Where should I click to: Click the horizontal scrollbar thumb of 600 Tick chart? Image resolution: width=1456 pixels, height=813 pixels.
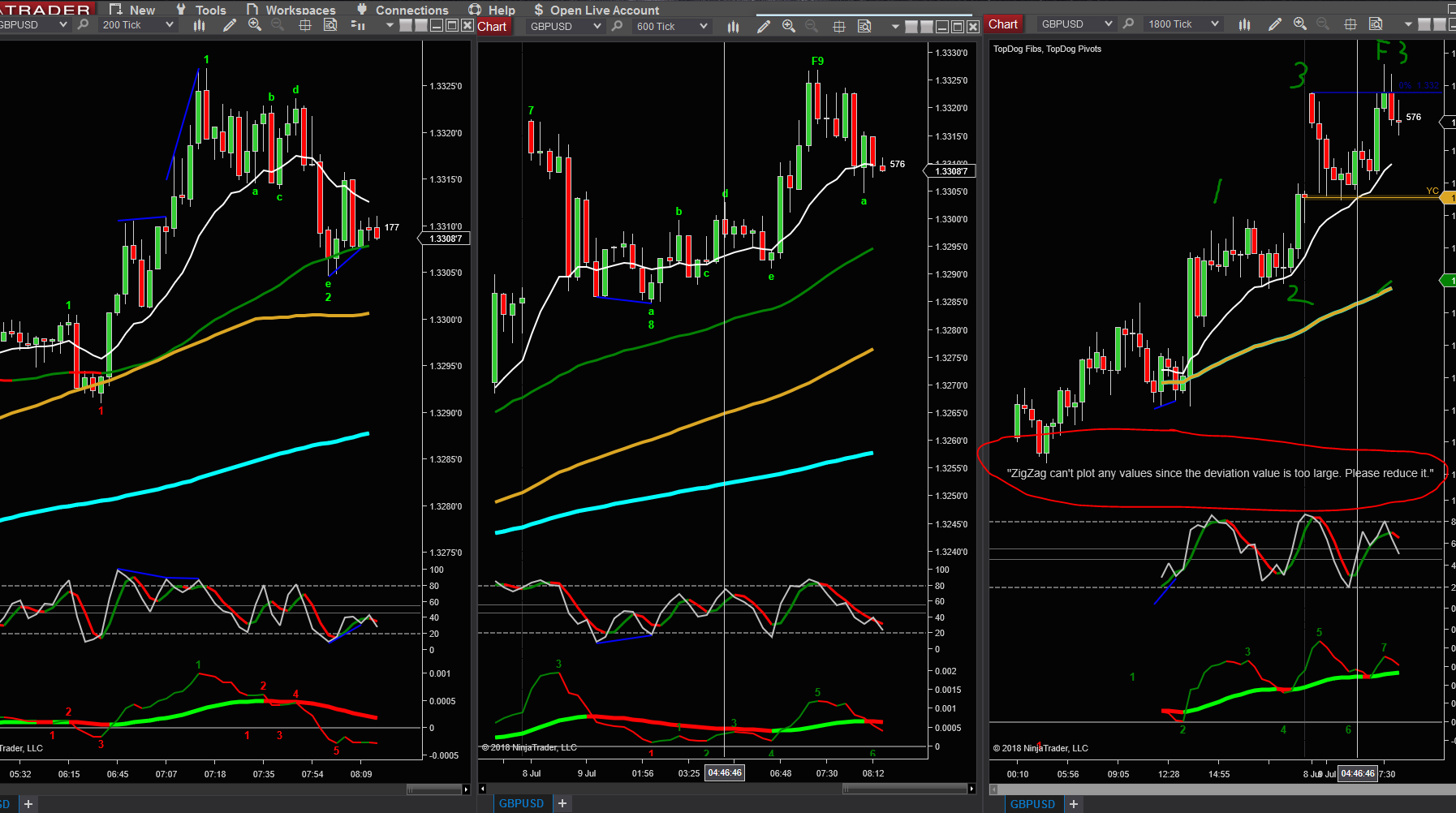pyautogui.click(x=904, y=789)
